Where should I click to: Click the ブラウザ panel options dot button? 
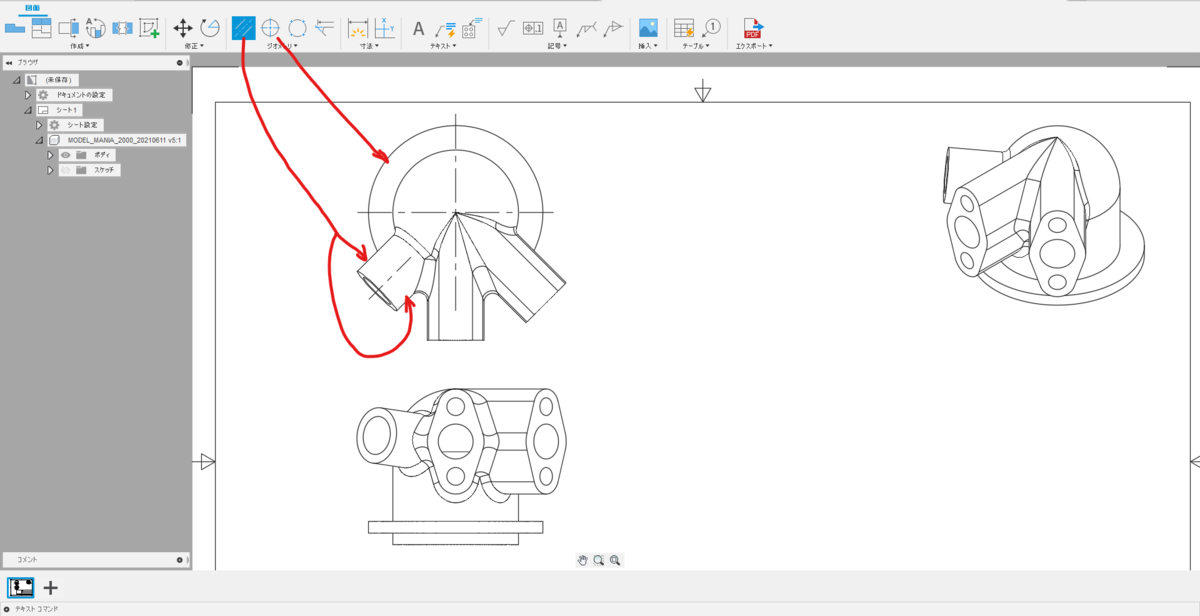point(180,62)
